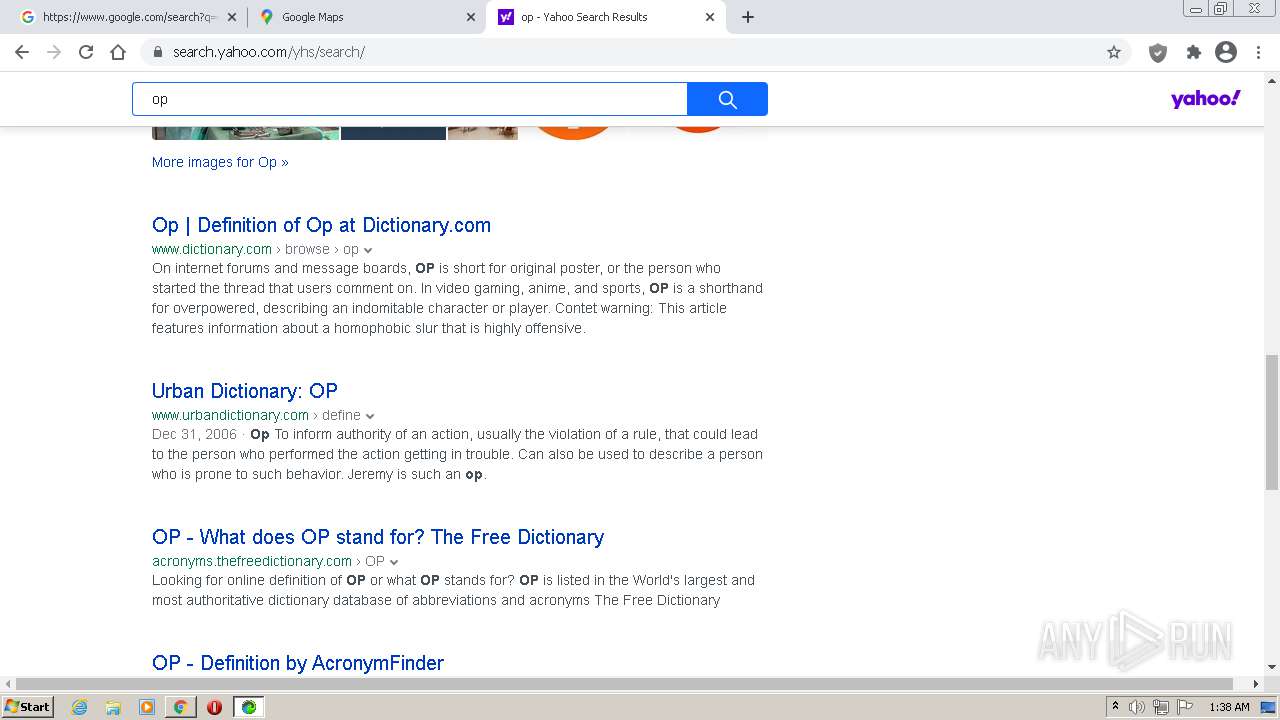Expand dropdown arrow next to dictionary.com result
Image resolution: width=1280 pixels, height=720 pixels.
click(368, 250)
